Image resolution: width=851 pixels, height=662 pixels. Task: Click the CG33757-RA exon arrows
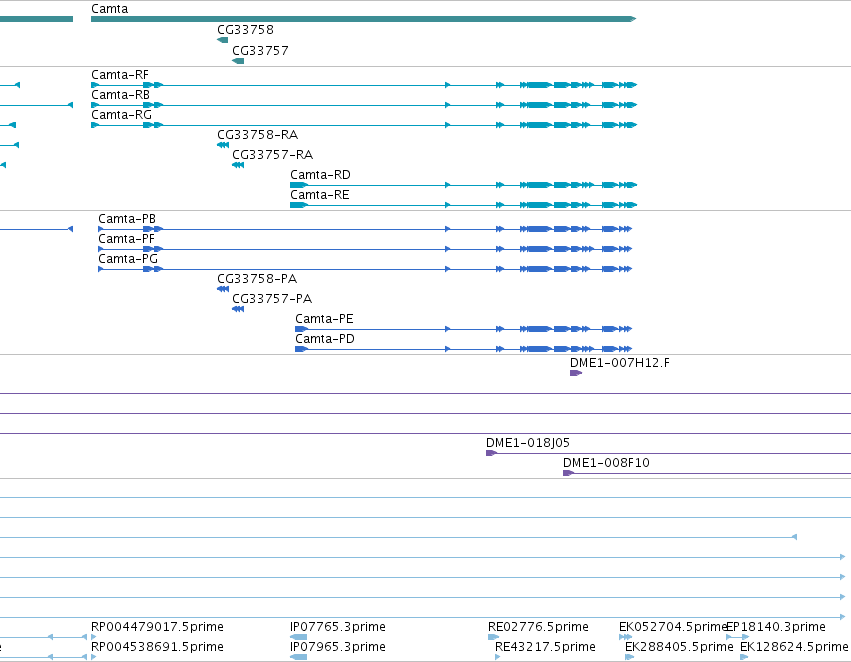(238, 165)
